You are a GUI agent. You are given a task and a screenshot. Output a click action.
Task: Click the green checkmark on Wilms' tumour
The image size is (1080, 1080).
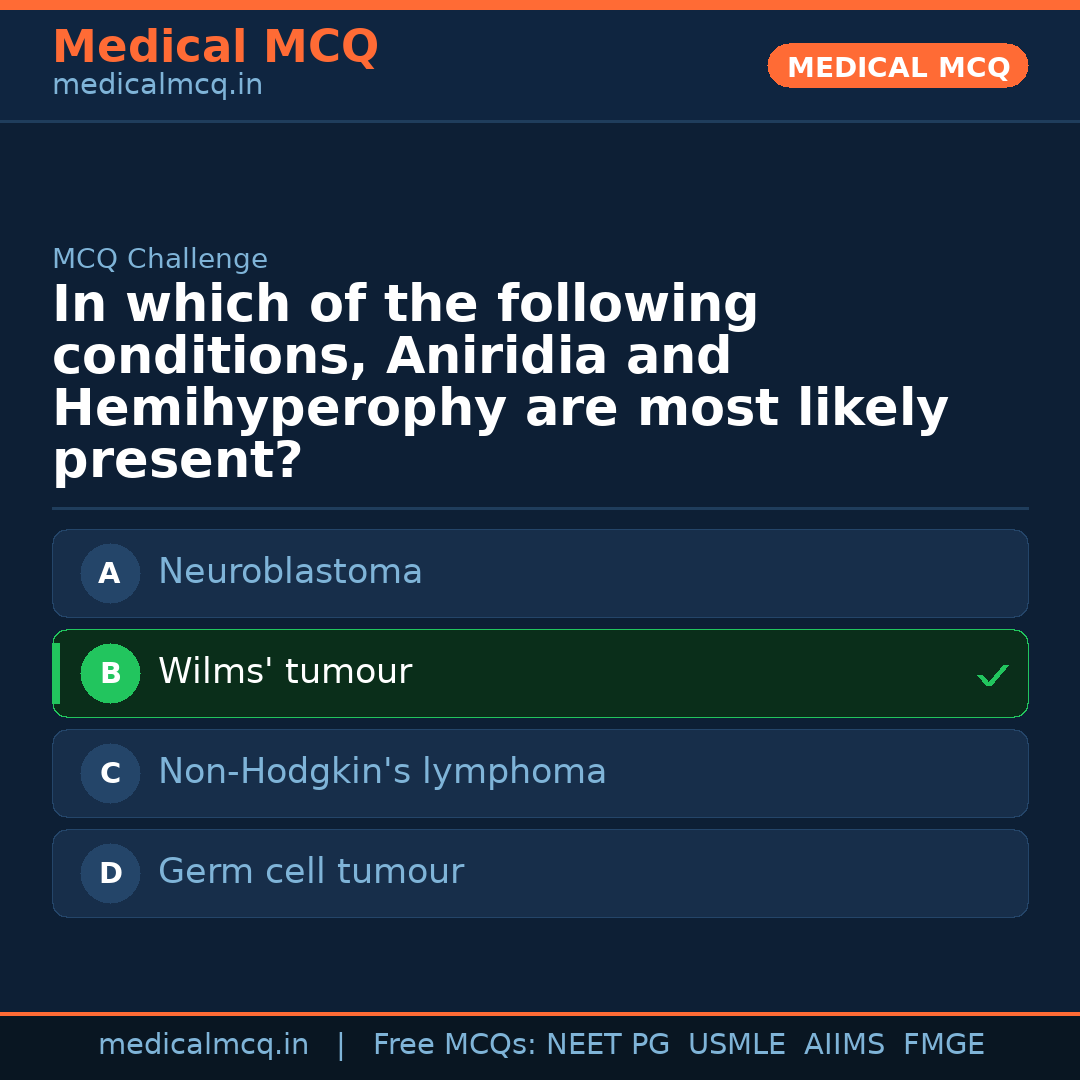coord(992,676)
